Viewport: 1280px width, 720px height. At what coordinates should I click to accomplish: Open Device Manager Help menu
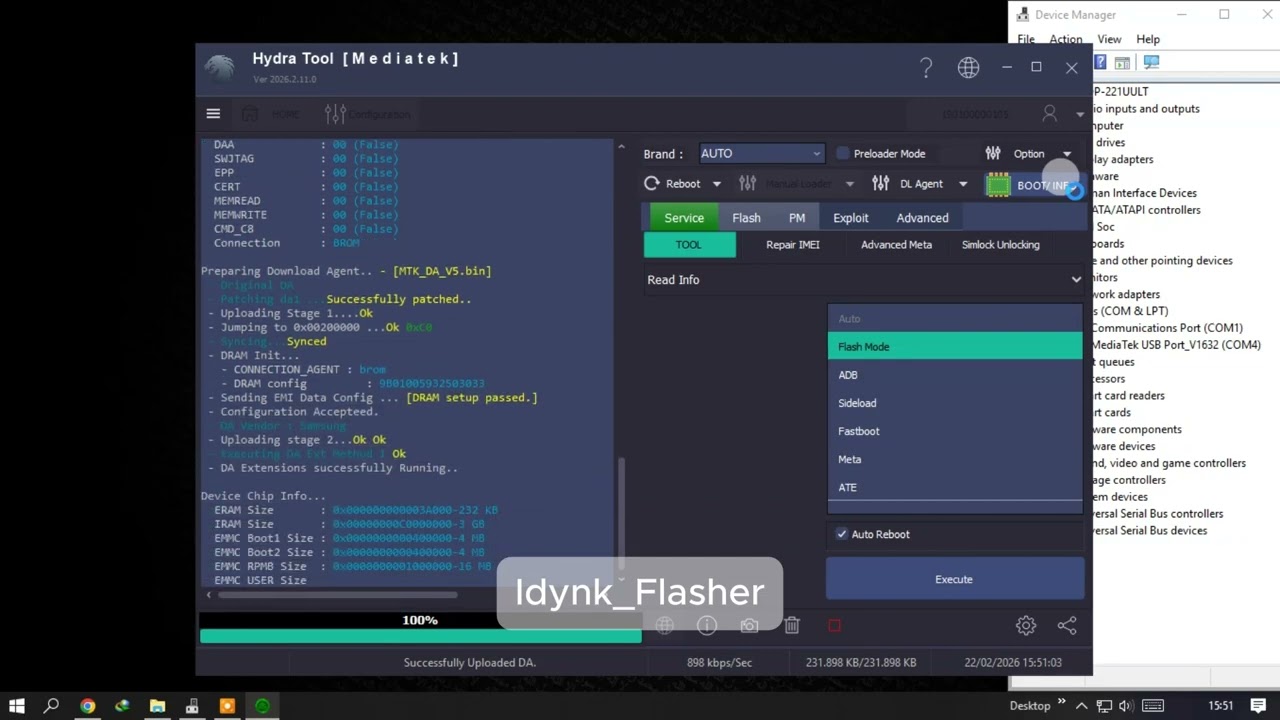coord(1148,39)
